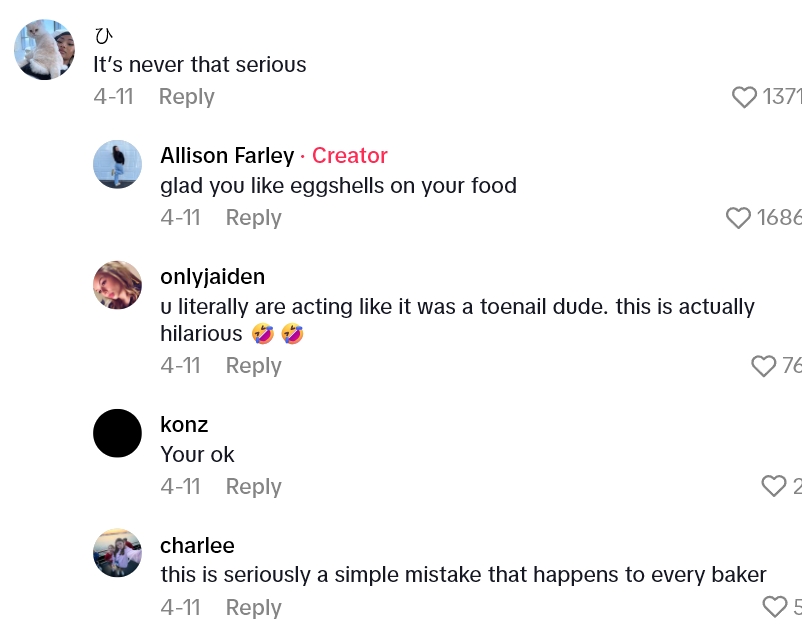Heart charlee's simple mistake comment
The height and width of the screenshot is (642, 802).
click(775, 607)
